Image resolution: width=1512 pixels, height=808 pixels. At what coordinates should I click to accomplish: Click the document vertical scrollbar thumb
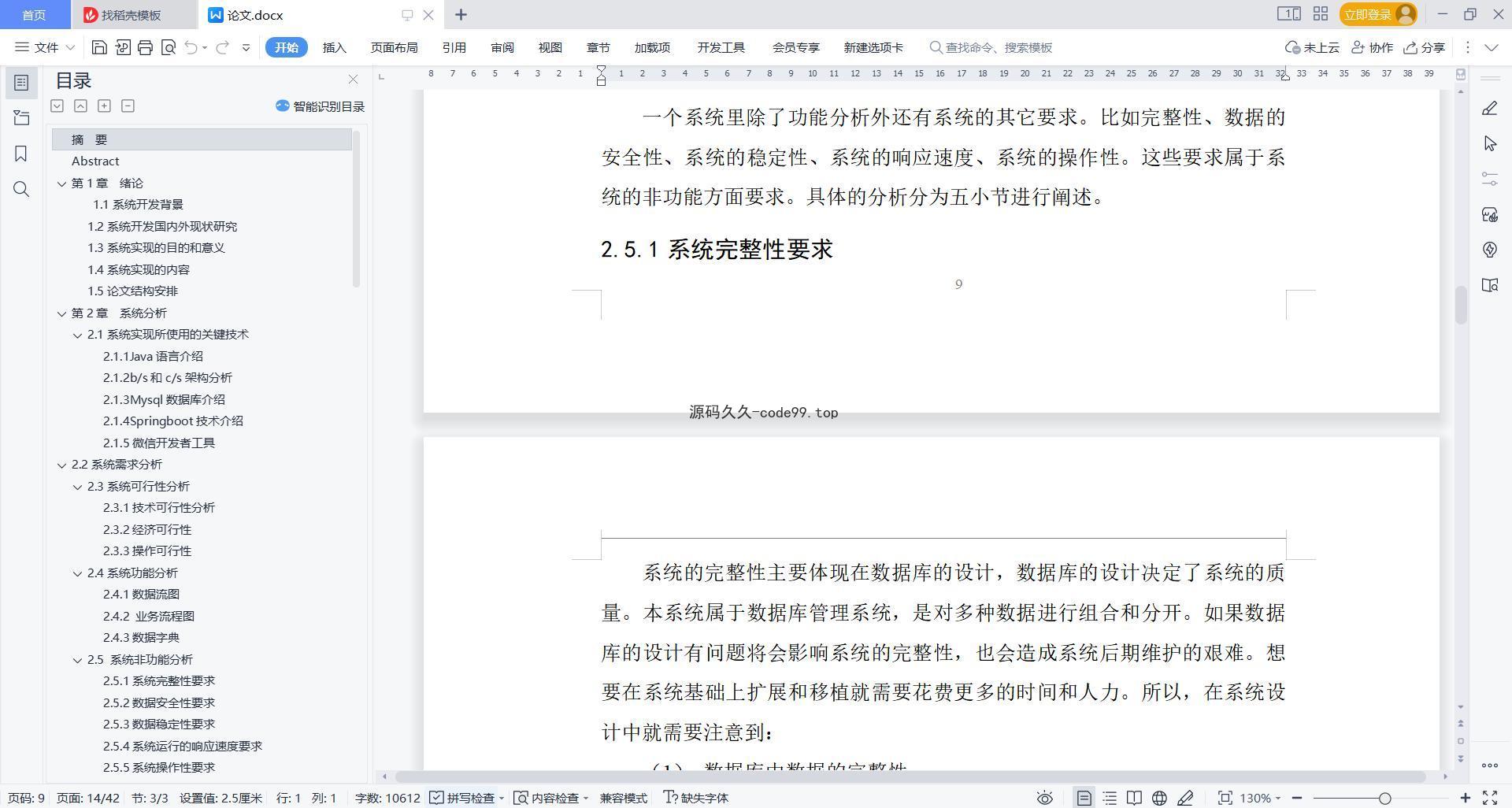[1461, 306]
